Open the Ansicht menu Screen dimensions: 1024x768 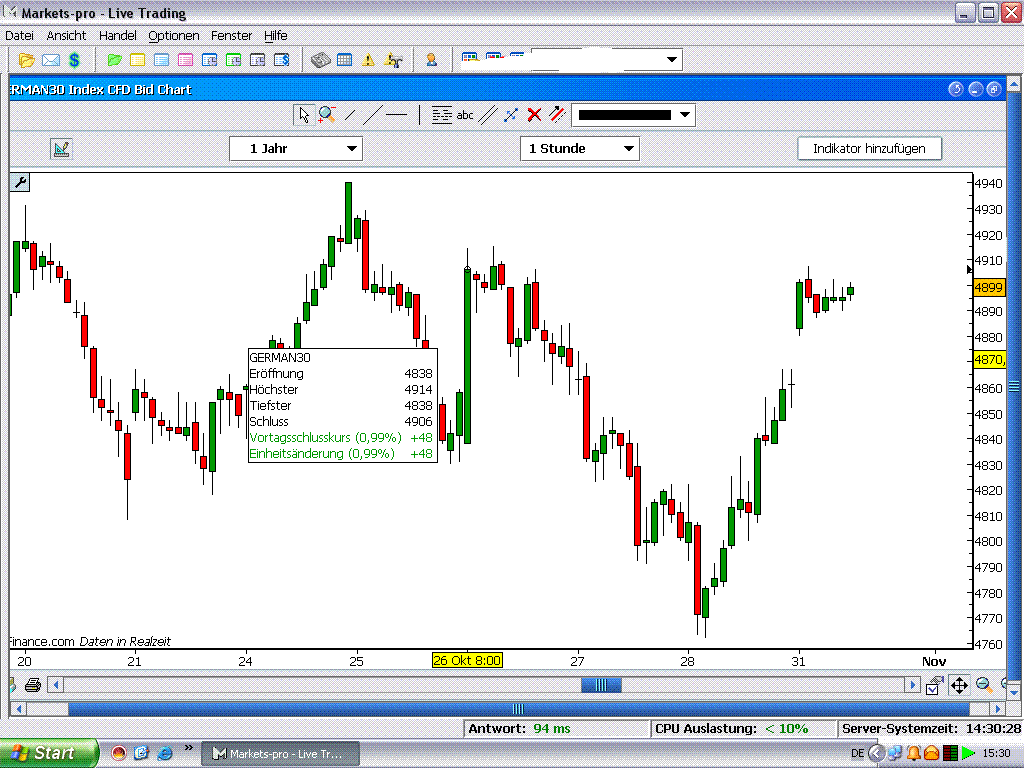[66, 36]
